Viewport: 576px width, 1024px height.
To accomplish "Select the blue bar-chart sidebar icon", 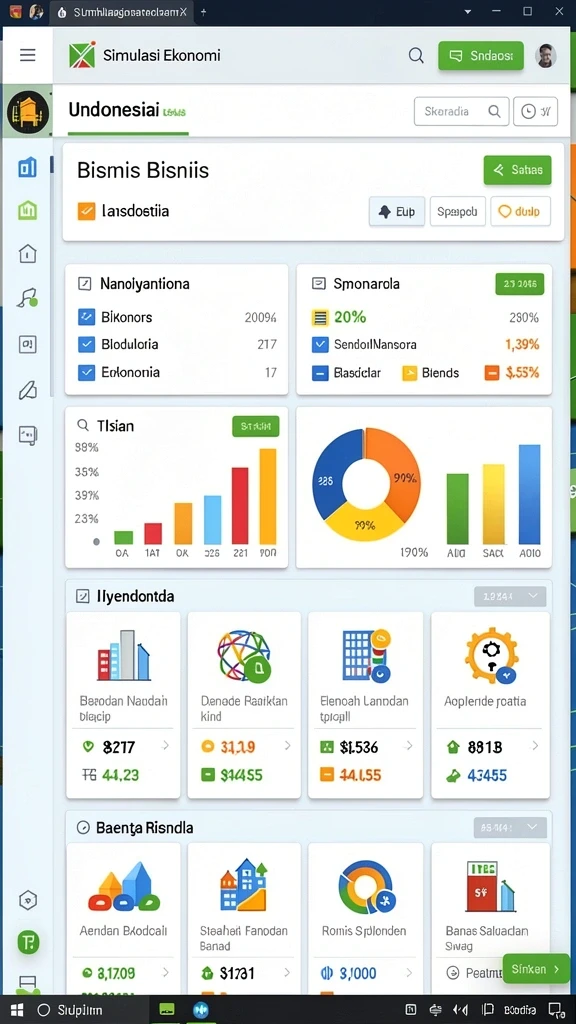I will pyautogui.click(x=27, y=168).
